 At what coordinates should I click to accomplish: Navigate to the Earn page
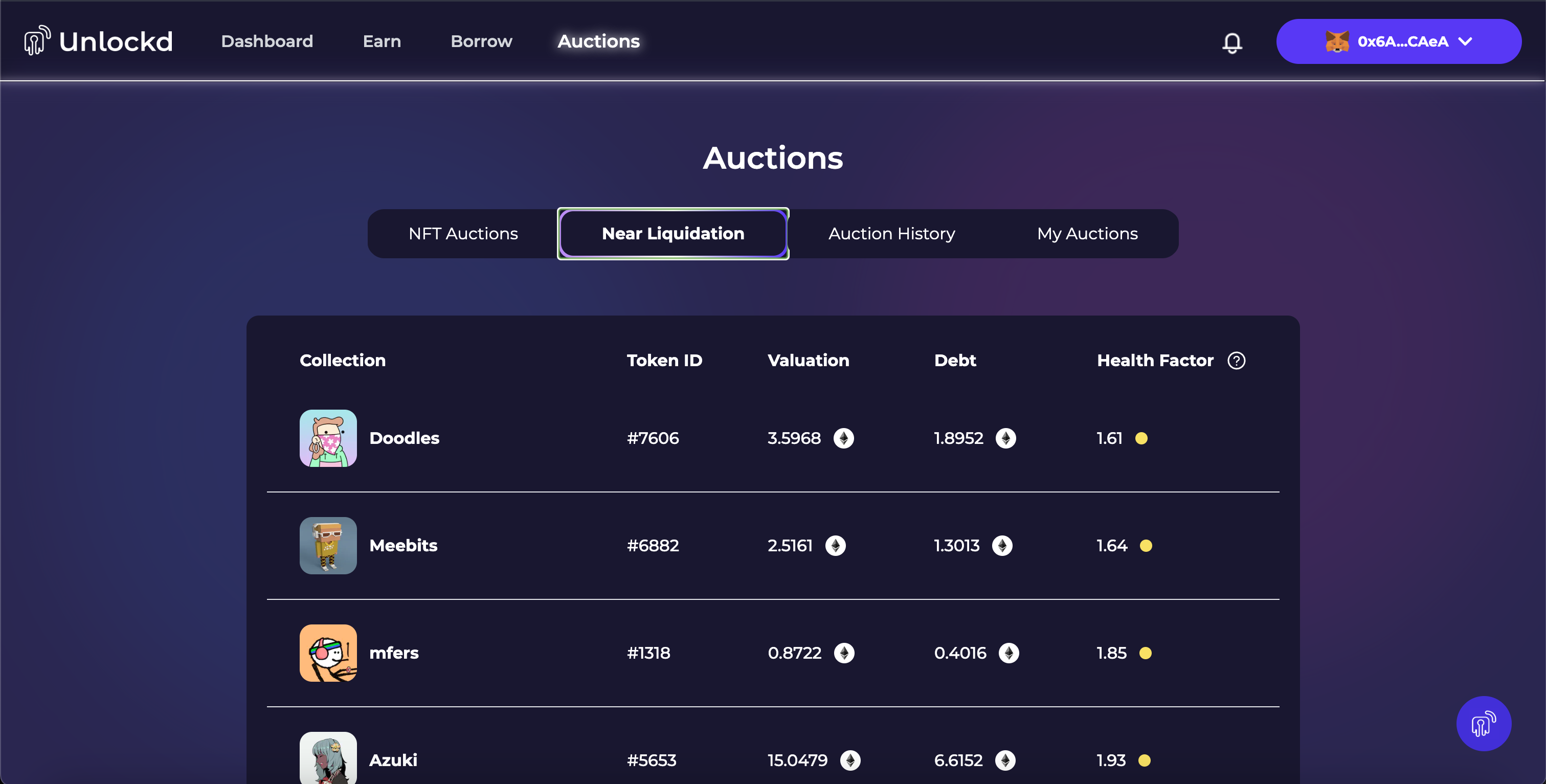pos(382,41)
